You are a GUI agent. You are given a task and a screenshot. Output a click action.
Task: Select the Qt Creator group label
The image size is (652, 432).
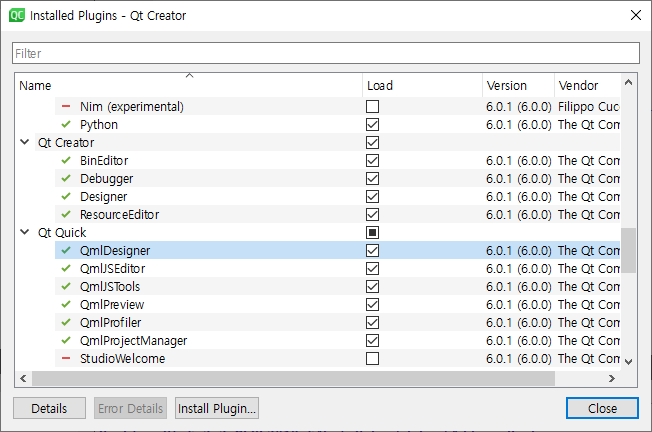point(66,143)
